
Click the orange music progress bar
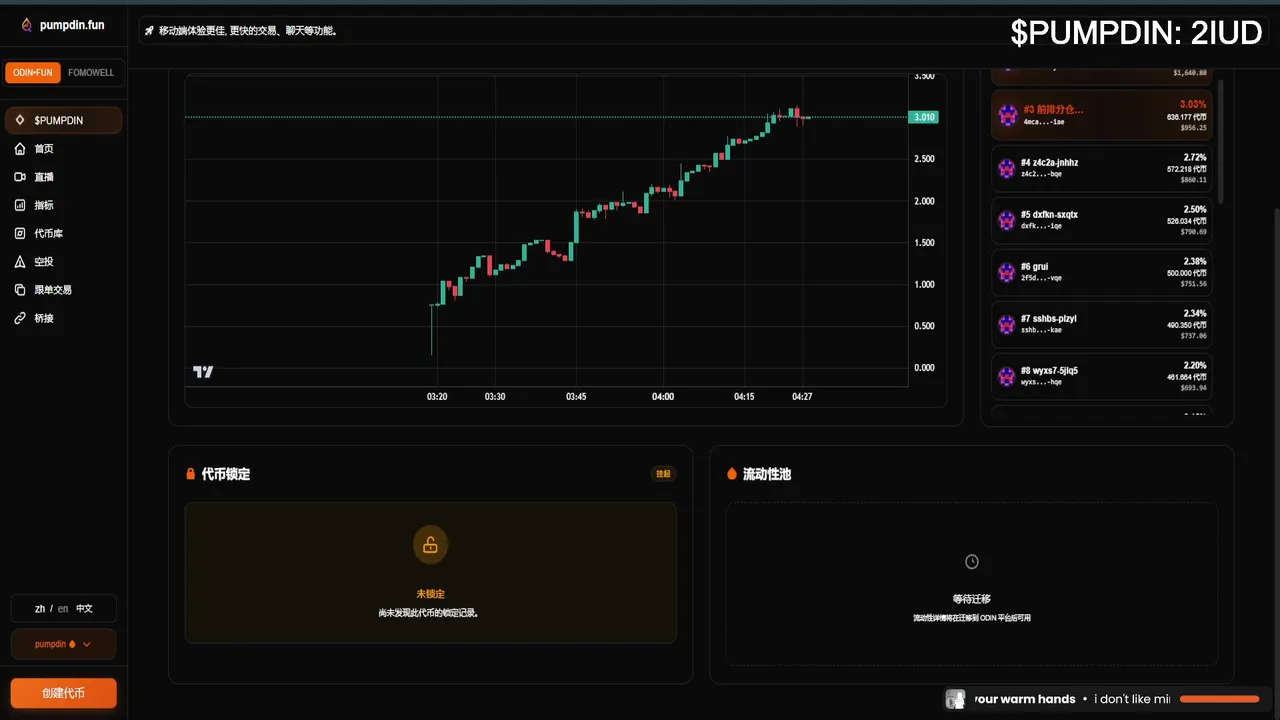coord(1219,699)
